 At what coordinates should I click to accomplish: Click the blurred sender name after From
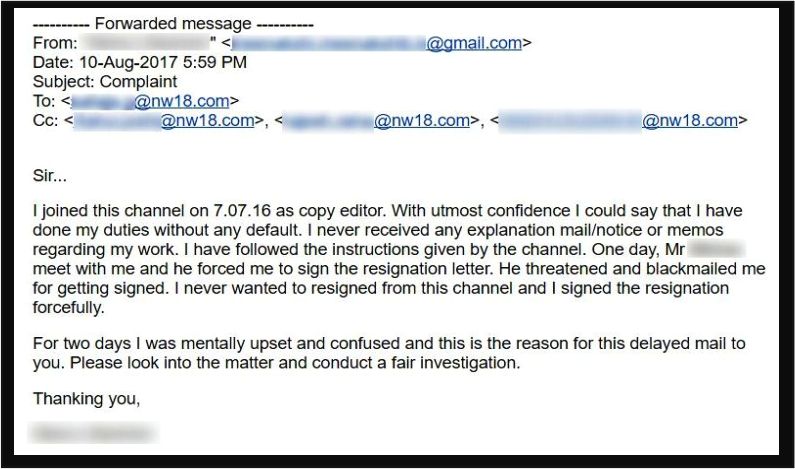click(146, 43)
